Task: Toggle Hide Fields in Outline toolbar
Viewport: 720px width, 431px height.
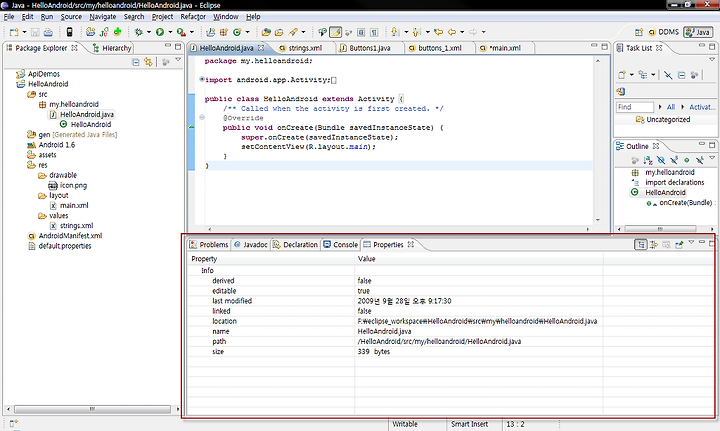Action: pos(661,160)
